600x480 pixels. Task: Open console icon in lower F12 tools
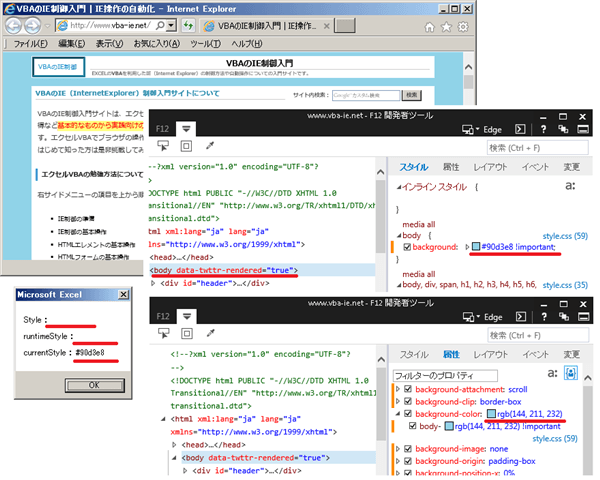click(x=521, y=317)
